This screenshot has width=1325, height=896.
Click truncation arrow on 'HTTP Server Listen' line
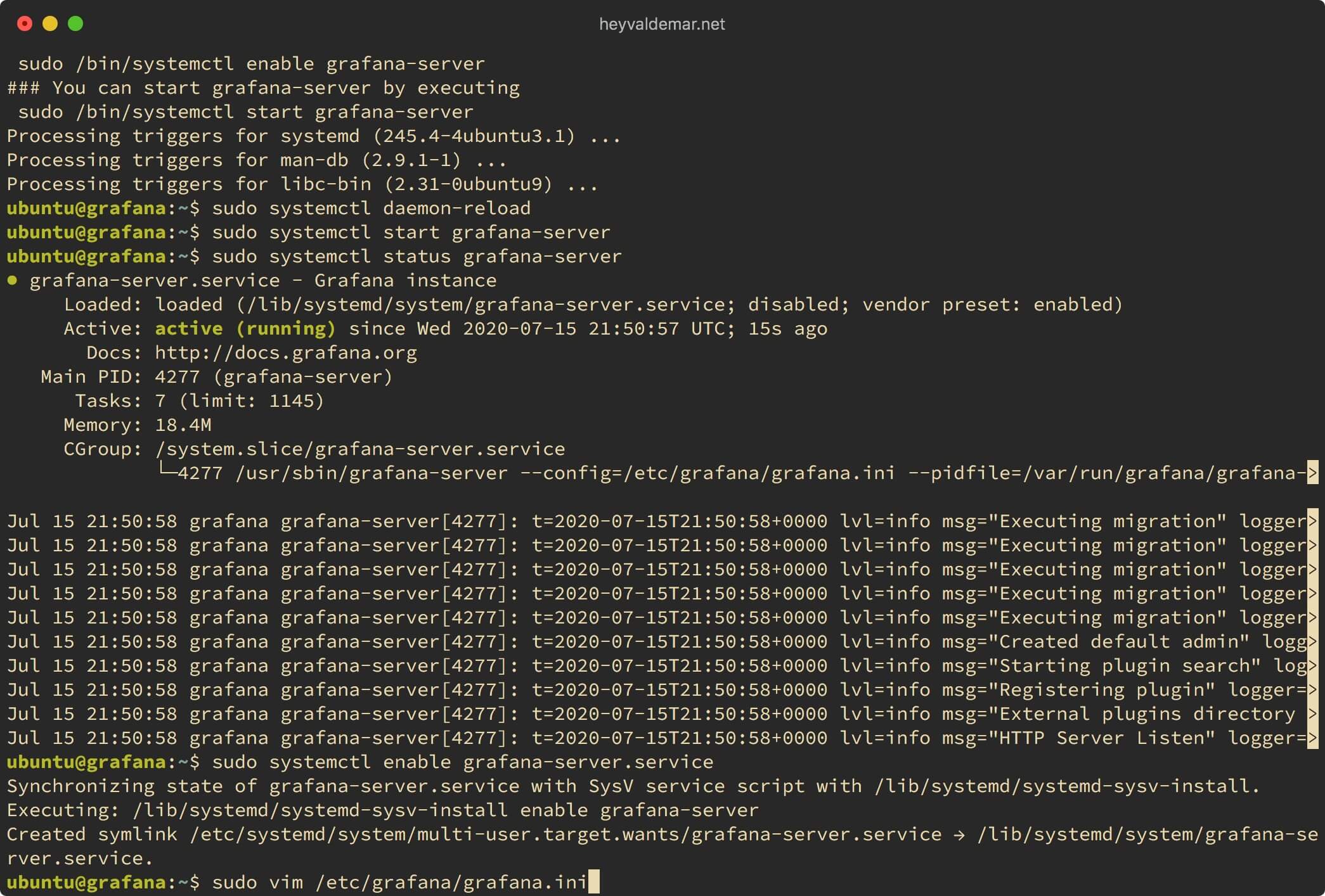click(1313, 738)
